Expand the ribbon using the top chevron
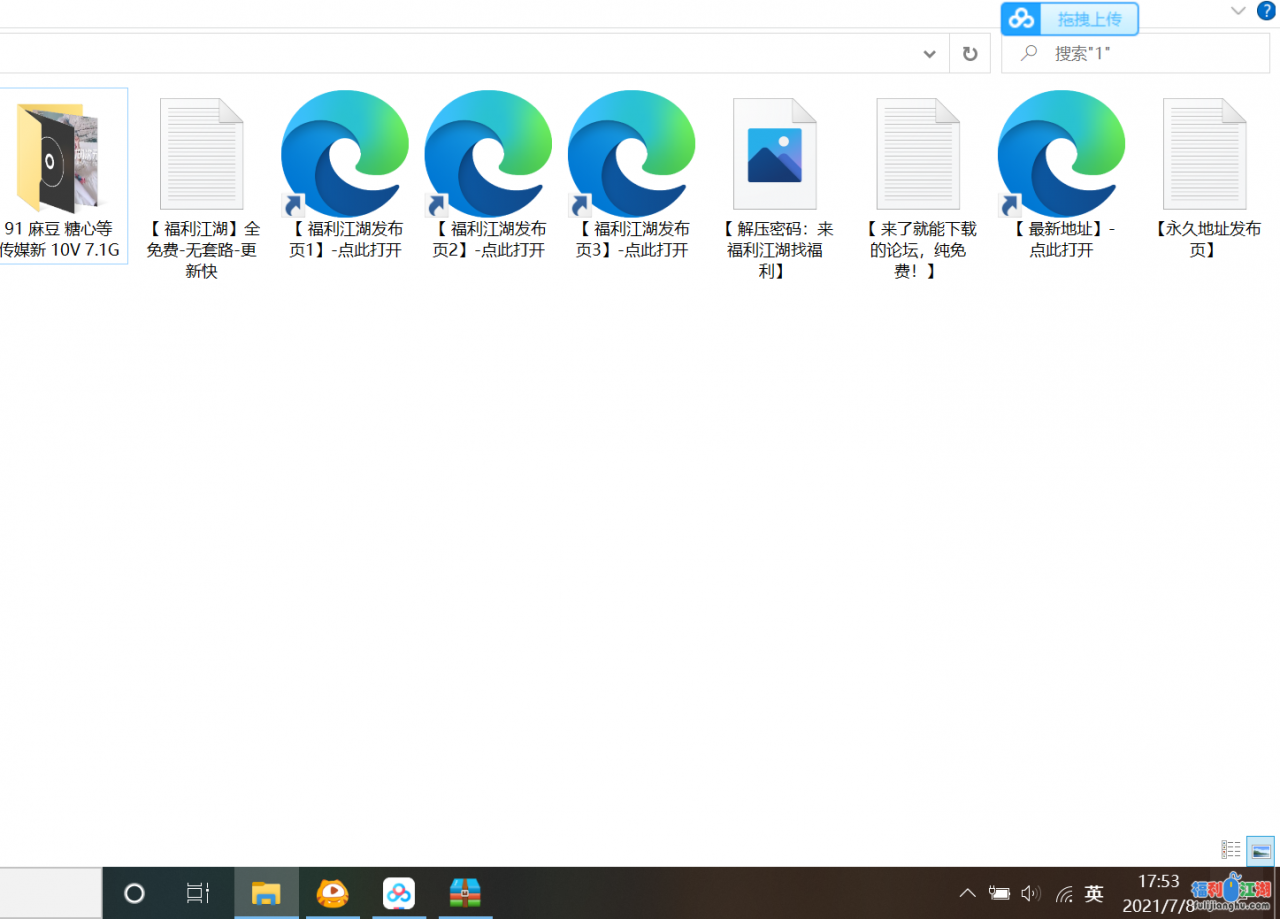This screenshot has height=919, width=1280. 1238,11
